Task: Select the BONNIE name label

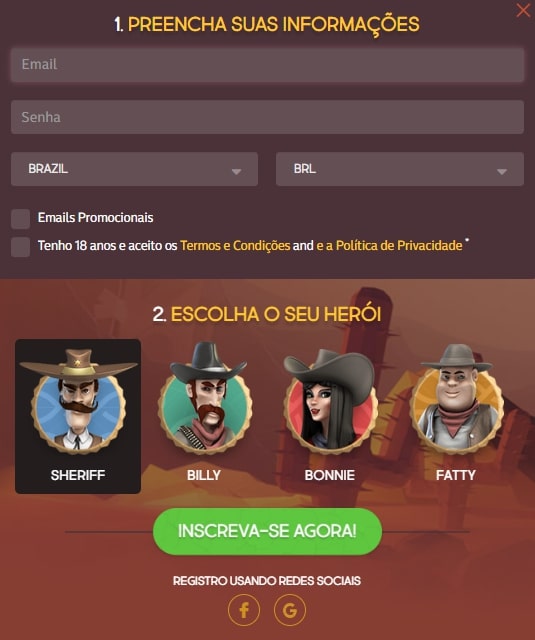Action: point(330,475)
